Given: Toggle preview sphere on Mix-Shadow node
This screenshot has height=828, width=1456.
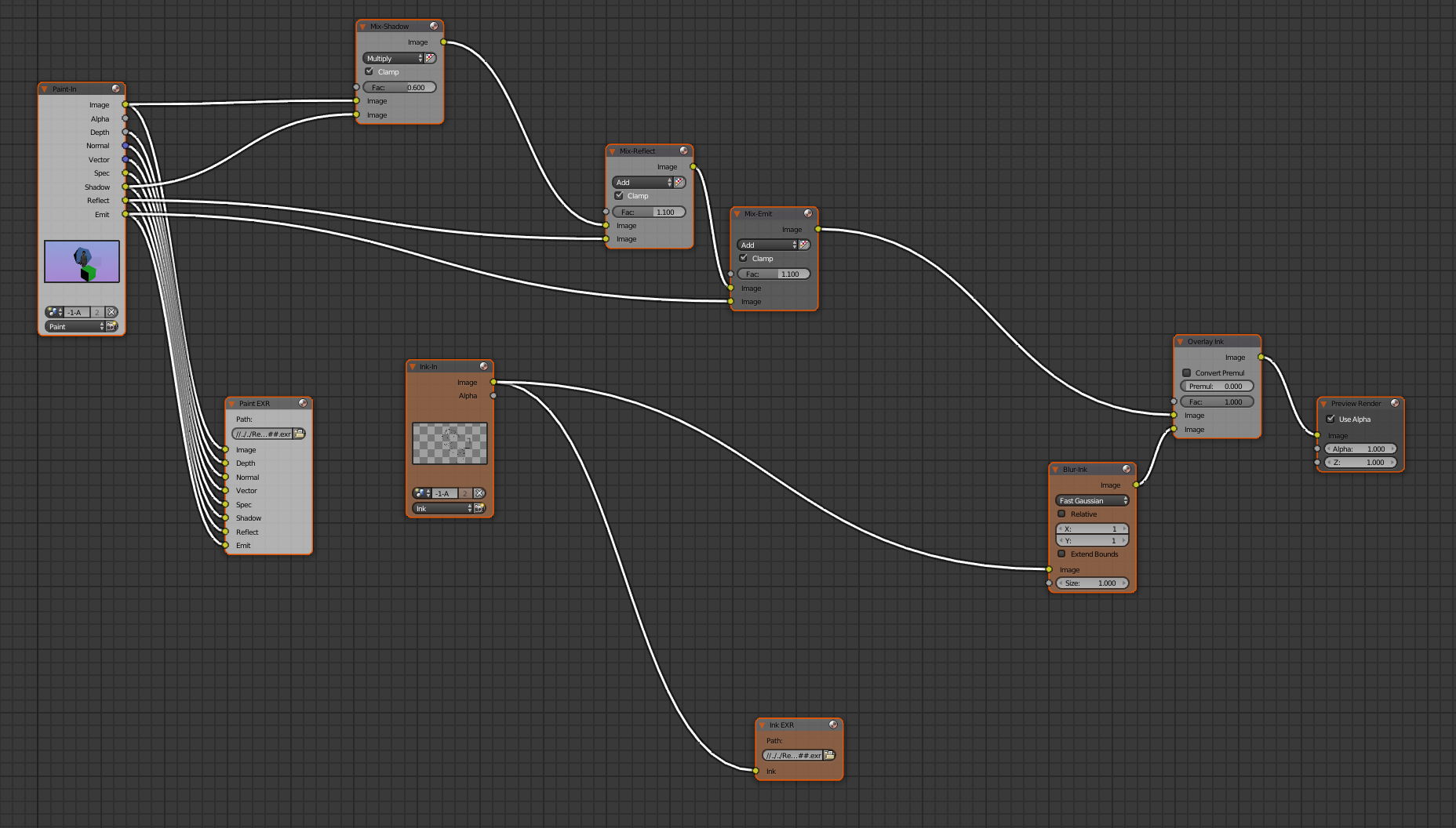Looking at the screenshot, I should click(x=434, y=26).
